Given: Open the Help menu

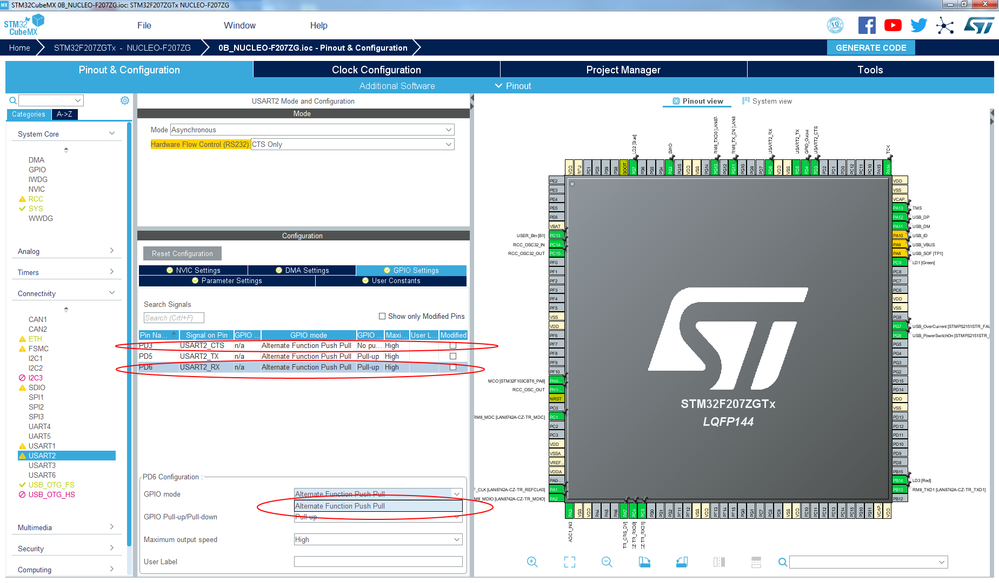Looking at the screenshot, I should point(319,25).
